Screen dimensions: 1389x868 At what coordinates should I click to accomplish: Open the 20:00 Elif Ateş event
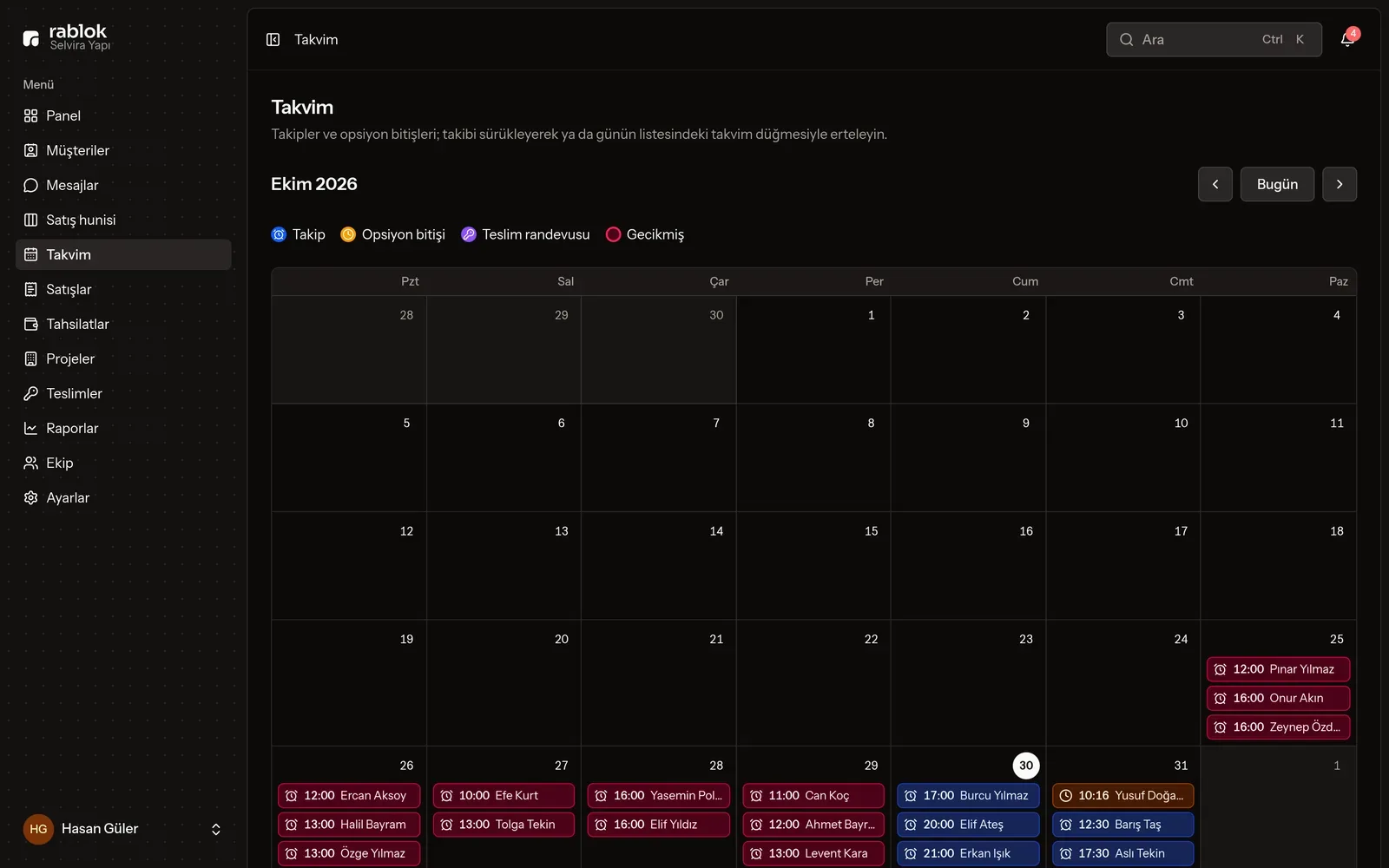[968, 825]
